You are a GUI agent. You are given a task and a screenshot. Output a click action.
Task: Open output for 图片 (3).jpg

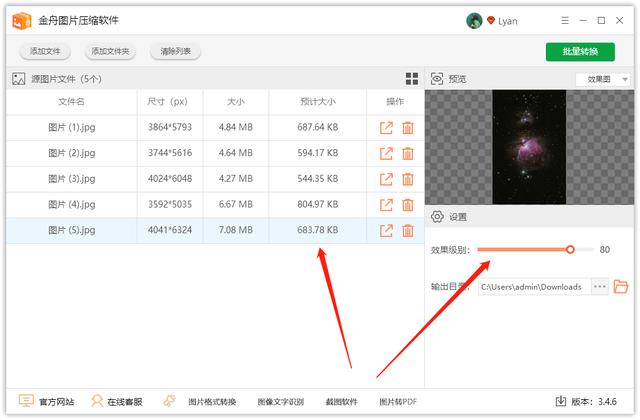pos(386,179)
